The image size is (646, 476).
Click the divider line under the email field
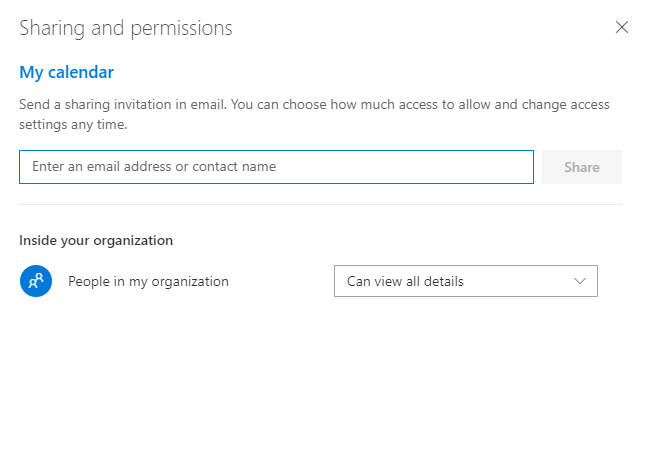[320, 205]
